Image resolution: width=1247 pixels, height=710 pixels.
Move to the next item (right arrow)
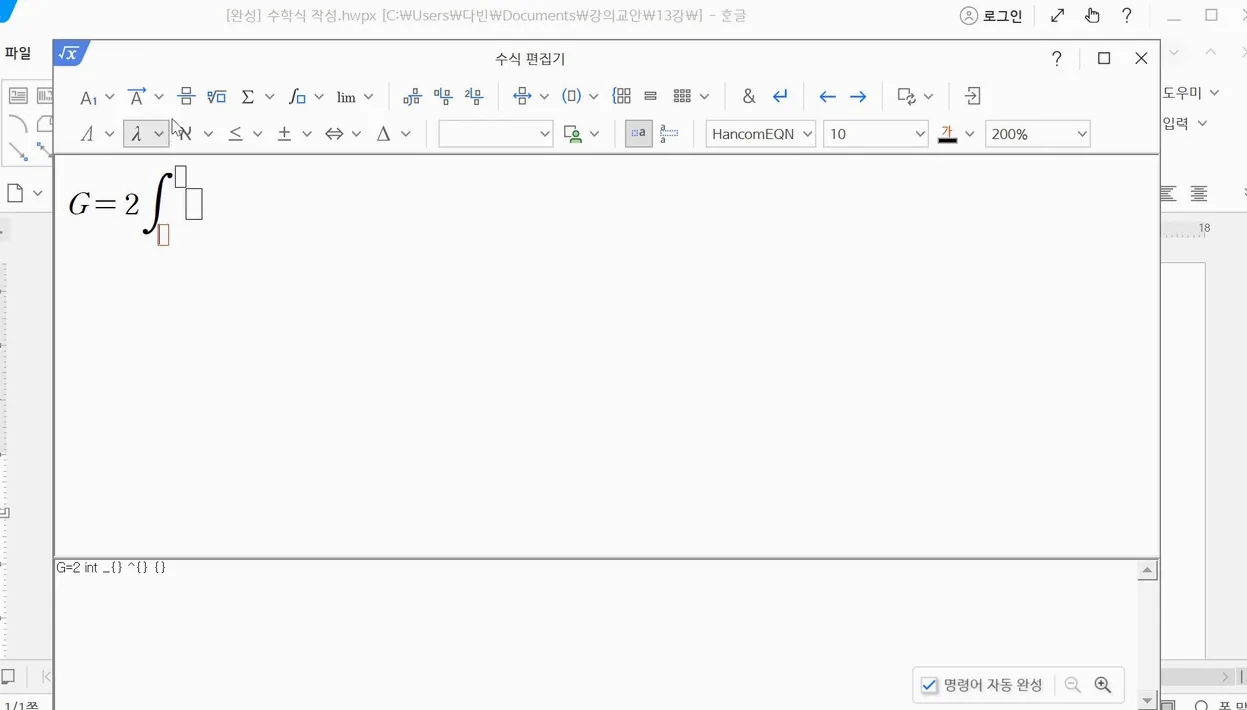858,97
